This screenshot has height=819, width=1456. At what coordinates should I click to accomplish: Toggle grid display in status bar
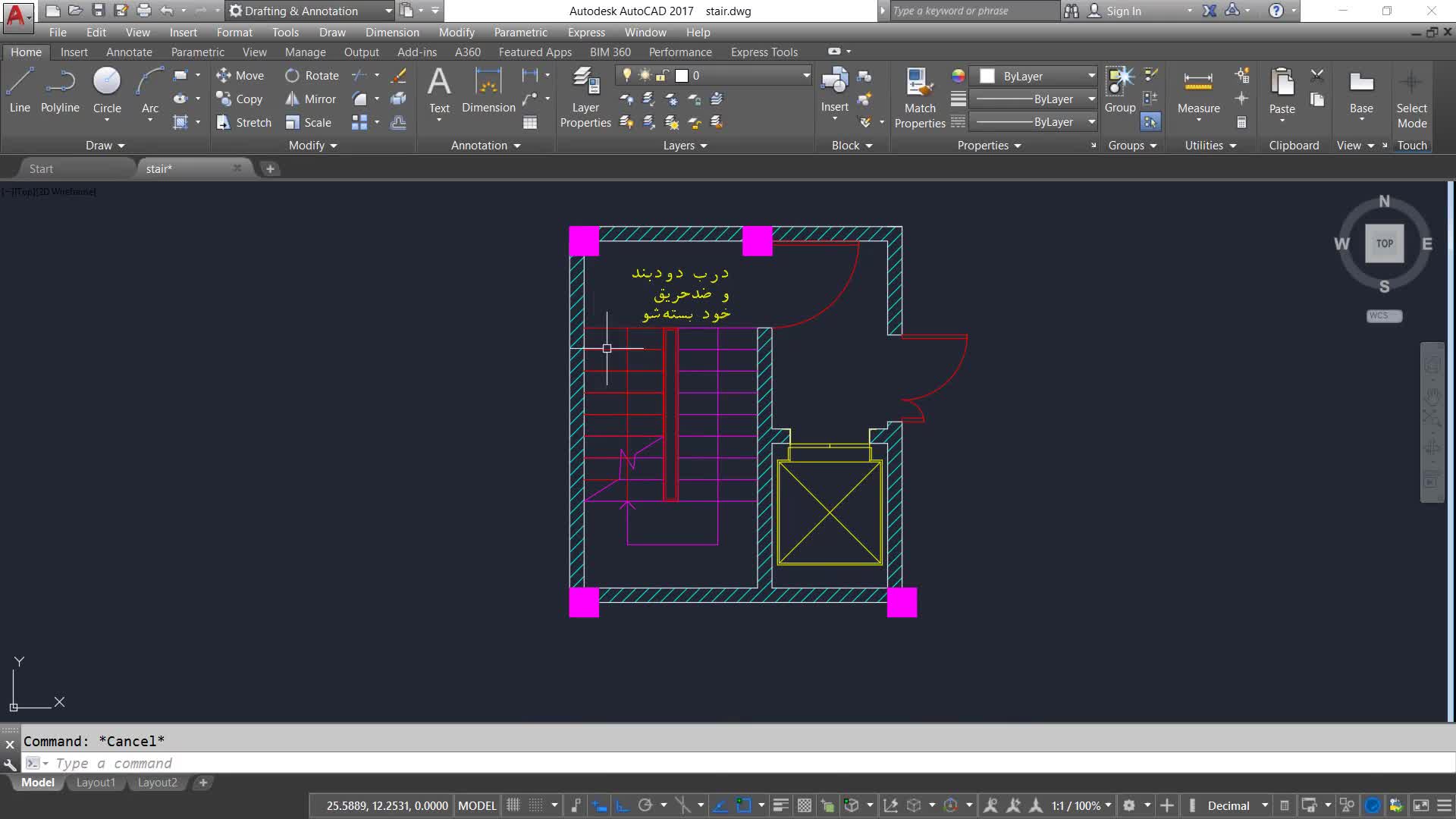513,805
